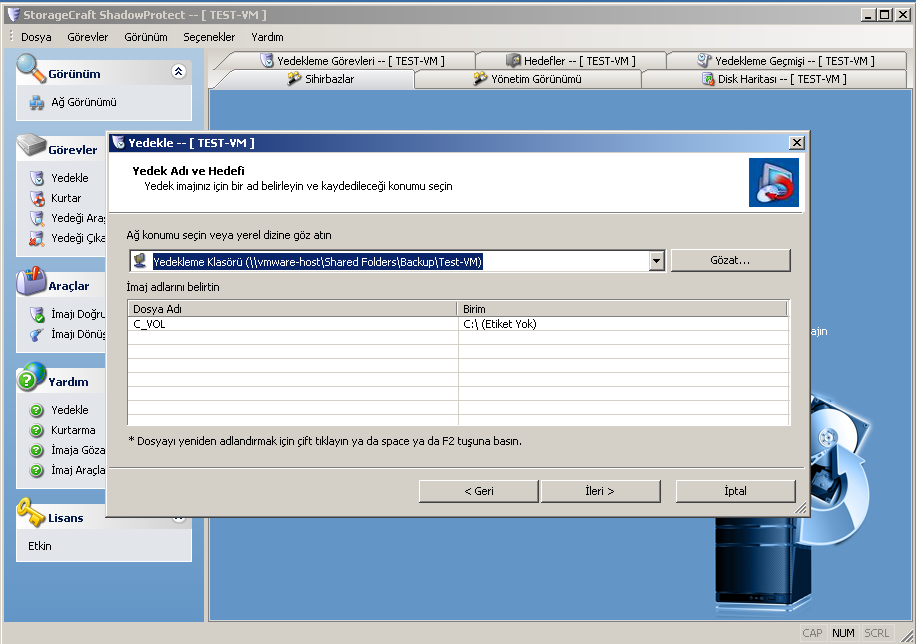The image size is (916, 644).
Task: Switch to Sihirbazlar tab
Action: (x=320, y=79)
